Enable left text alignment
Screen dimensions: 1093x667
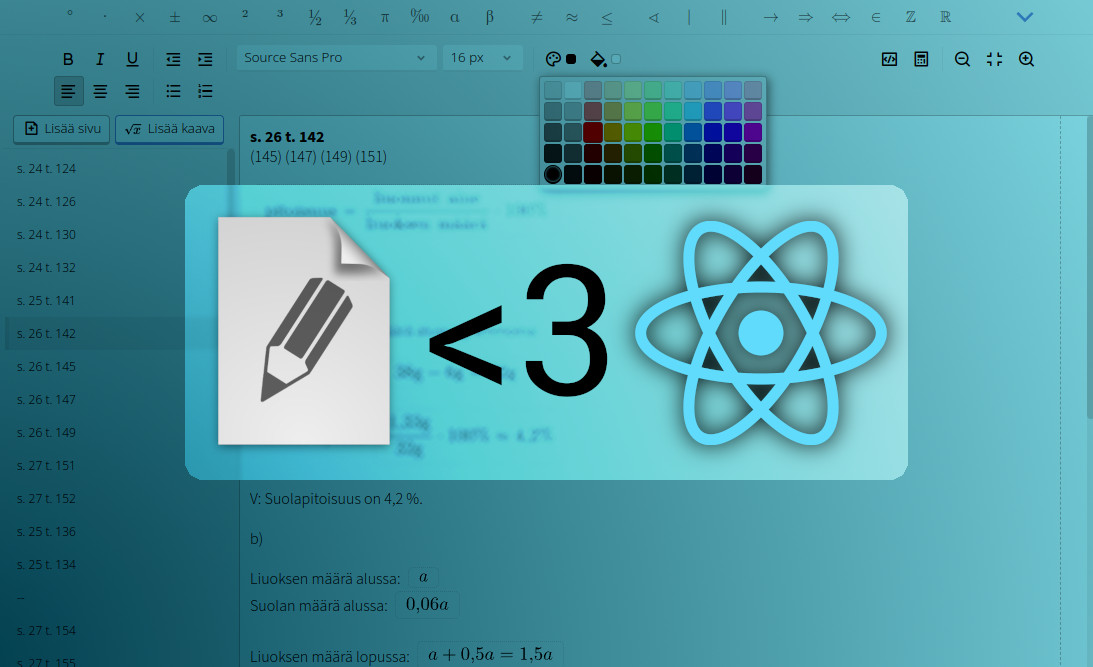(68, 91)
